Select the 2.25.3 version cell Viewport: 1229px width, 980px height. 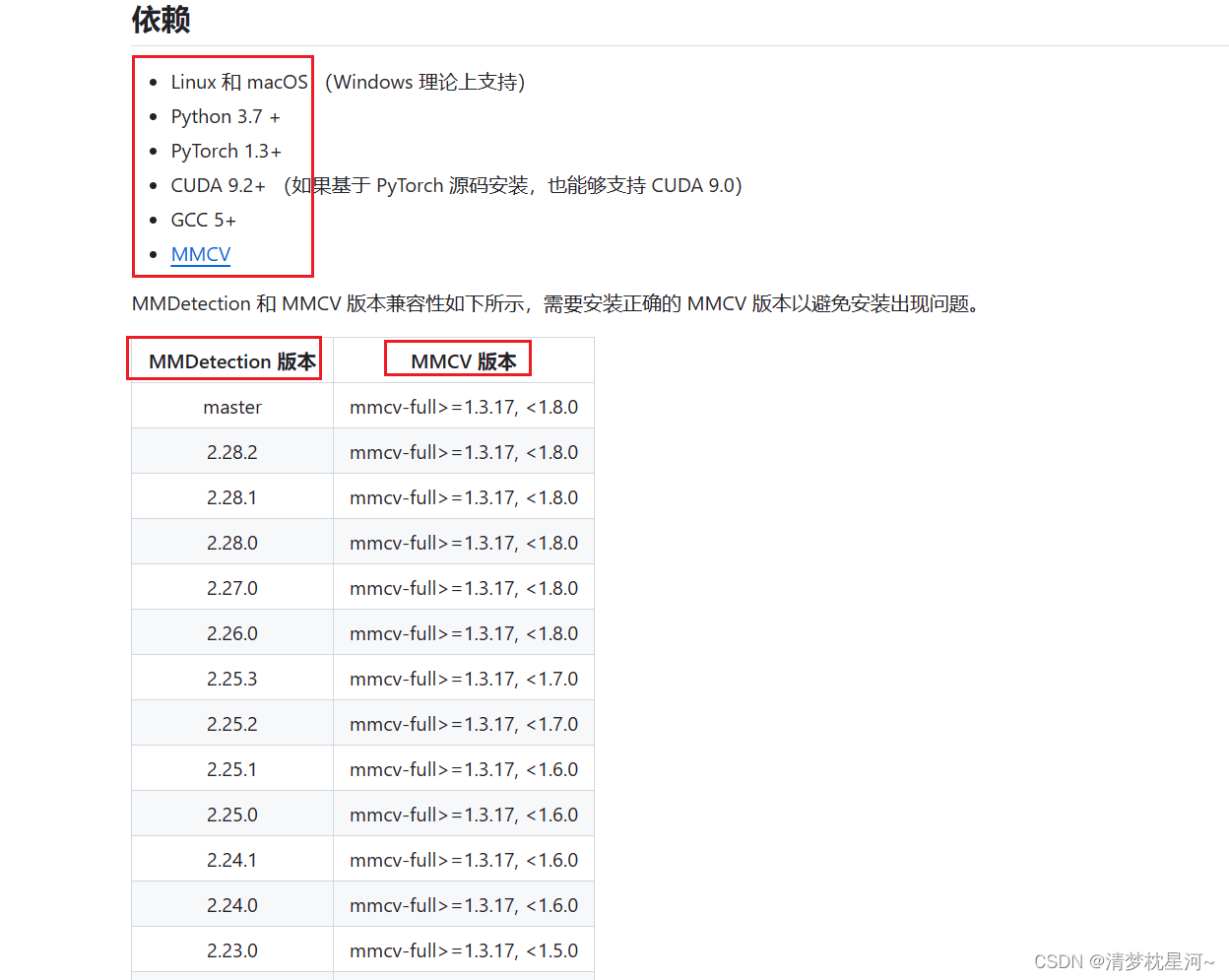tap(232, 679)
